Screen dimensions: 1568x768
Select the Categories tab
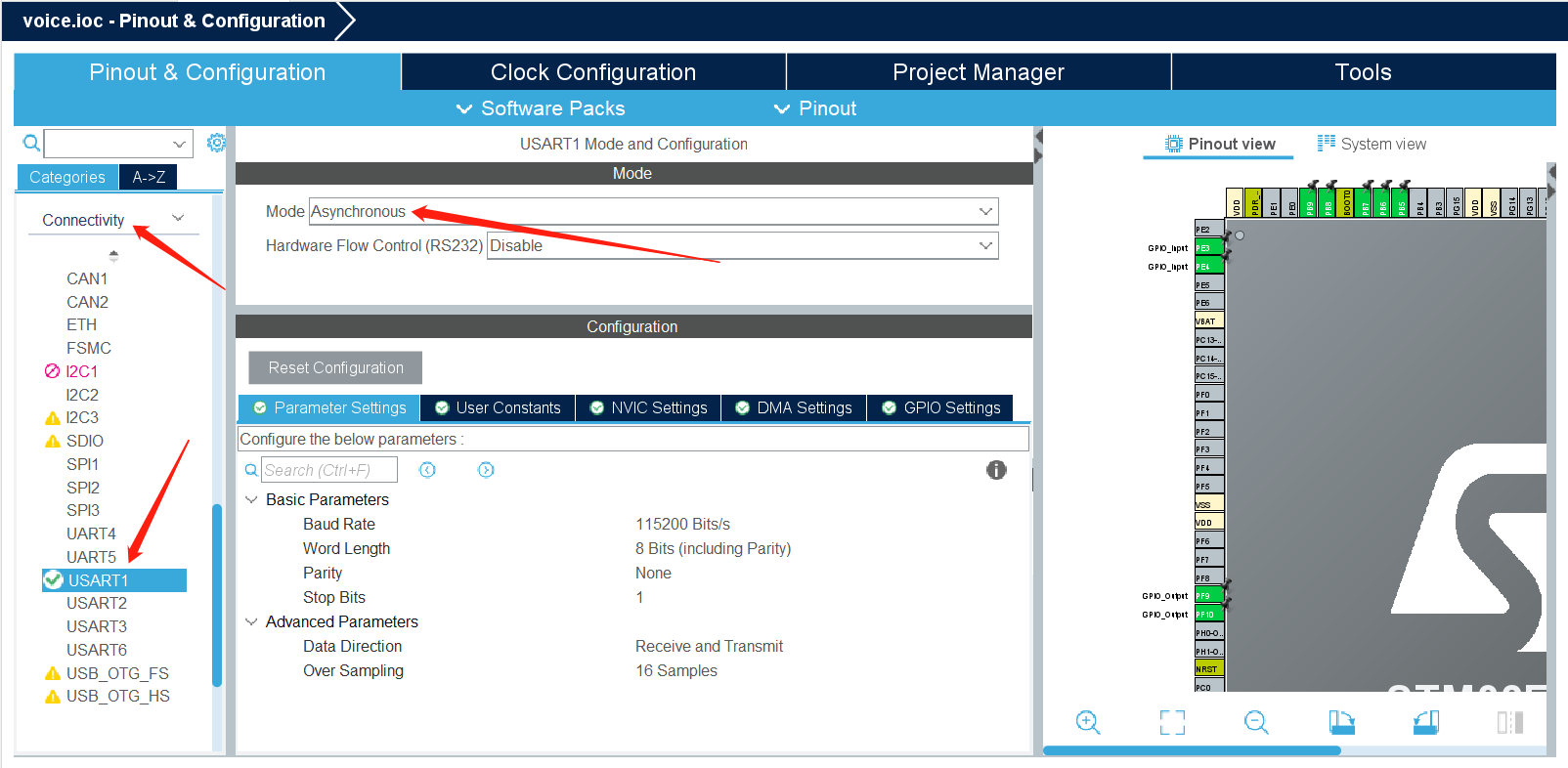[67, 177]
